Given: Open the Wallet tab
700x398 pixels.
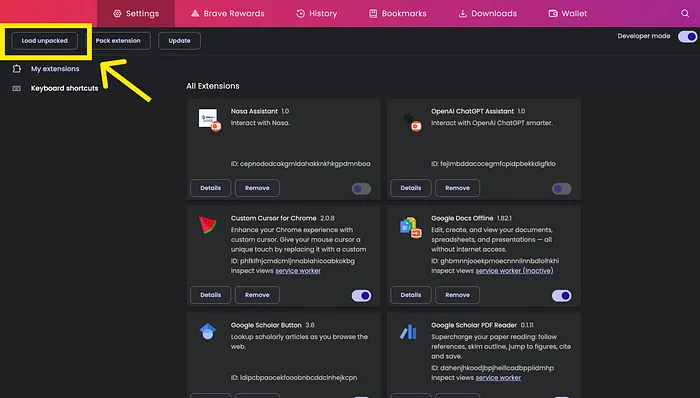Looking at the screenshot, I should click(x=568, y=13).
